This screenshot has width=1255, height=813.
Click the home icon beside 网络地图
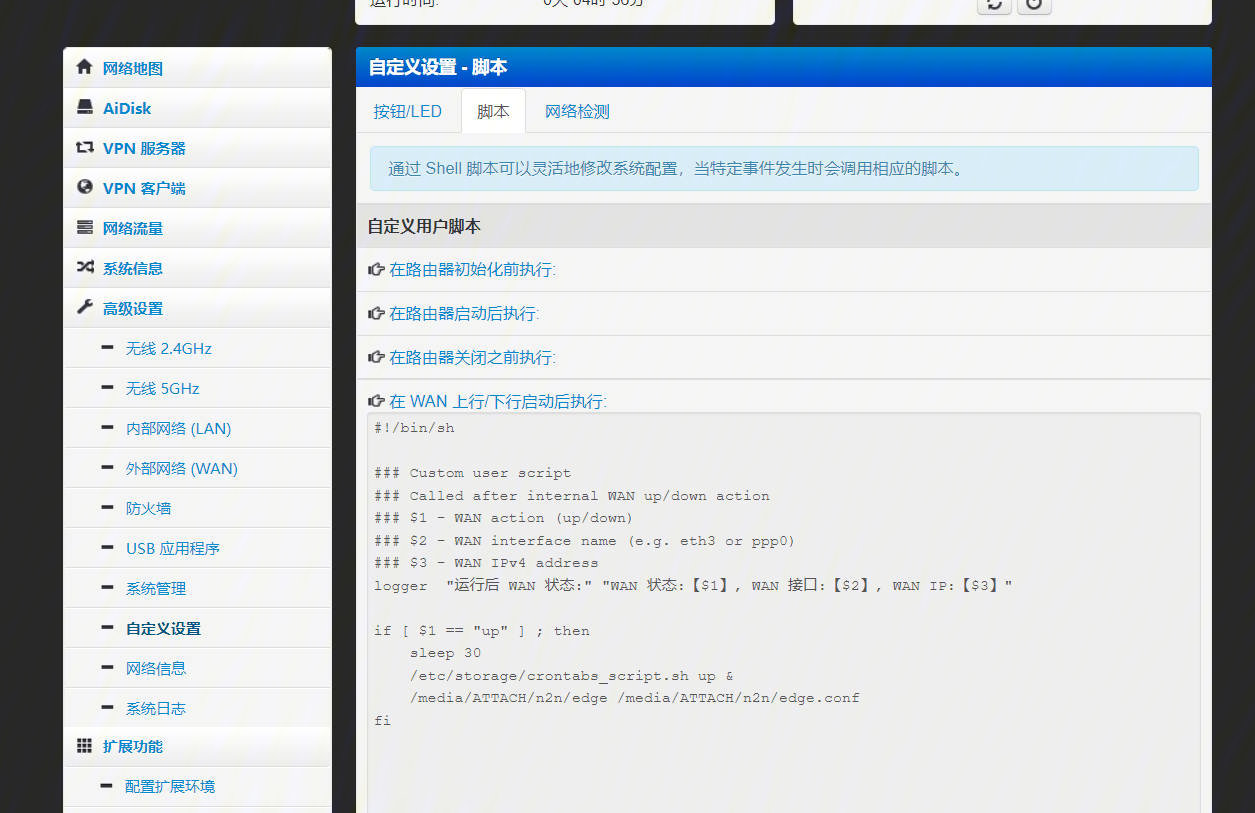coord(84,68)
